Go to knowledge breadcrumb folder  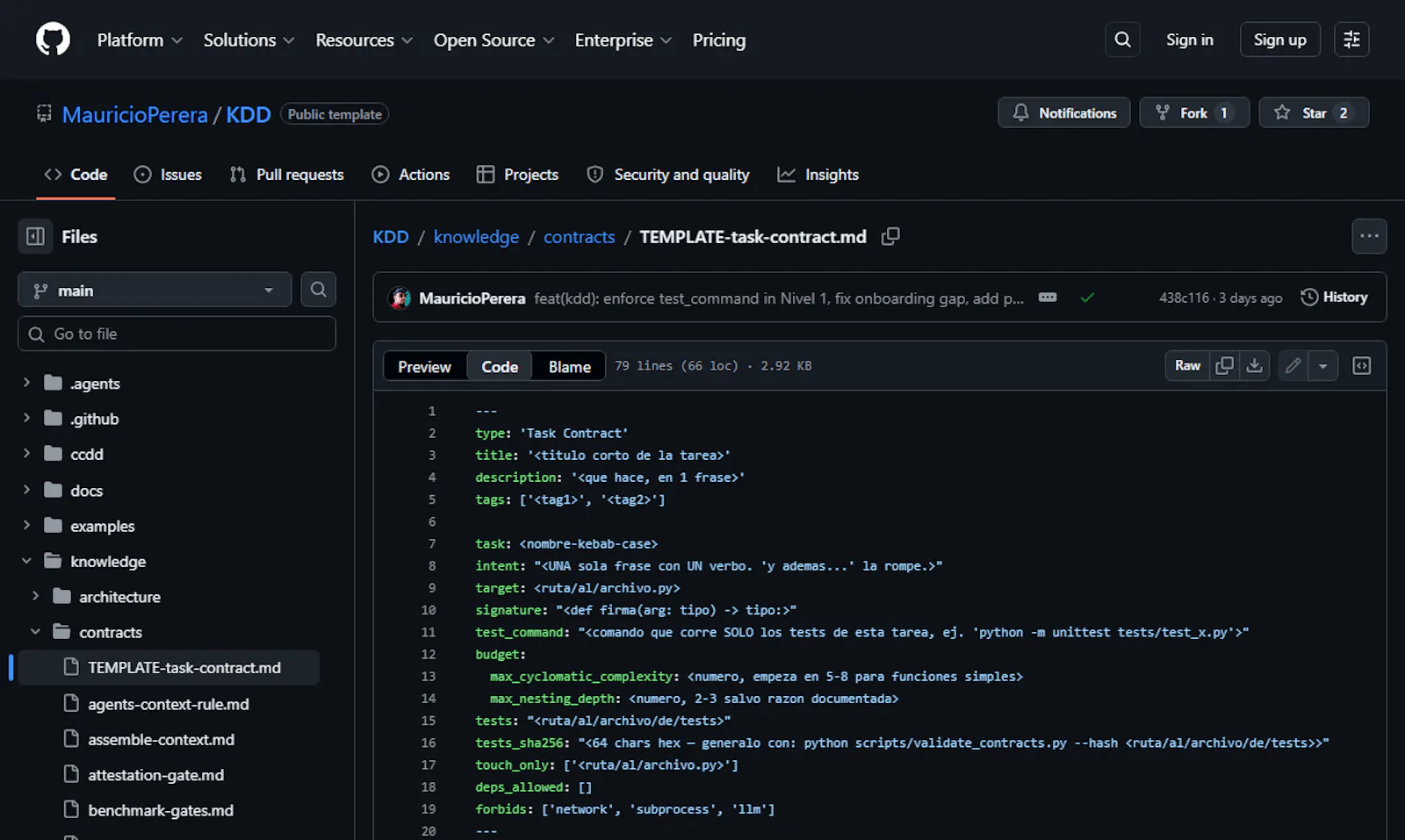click(476, 237)
